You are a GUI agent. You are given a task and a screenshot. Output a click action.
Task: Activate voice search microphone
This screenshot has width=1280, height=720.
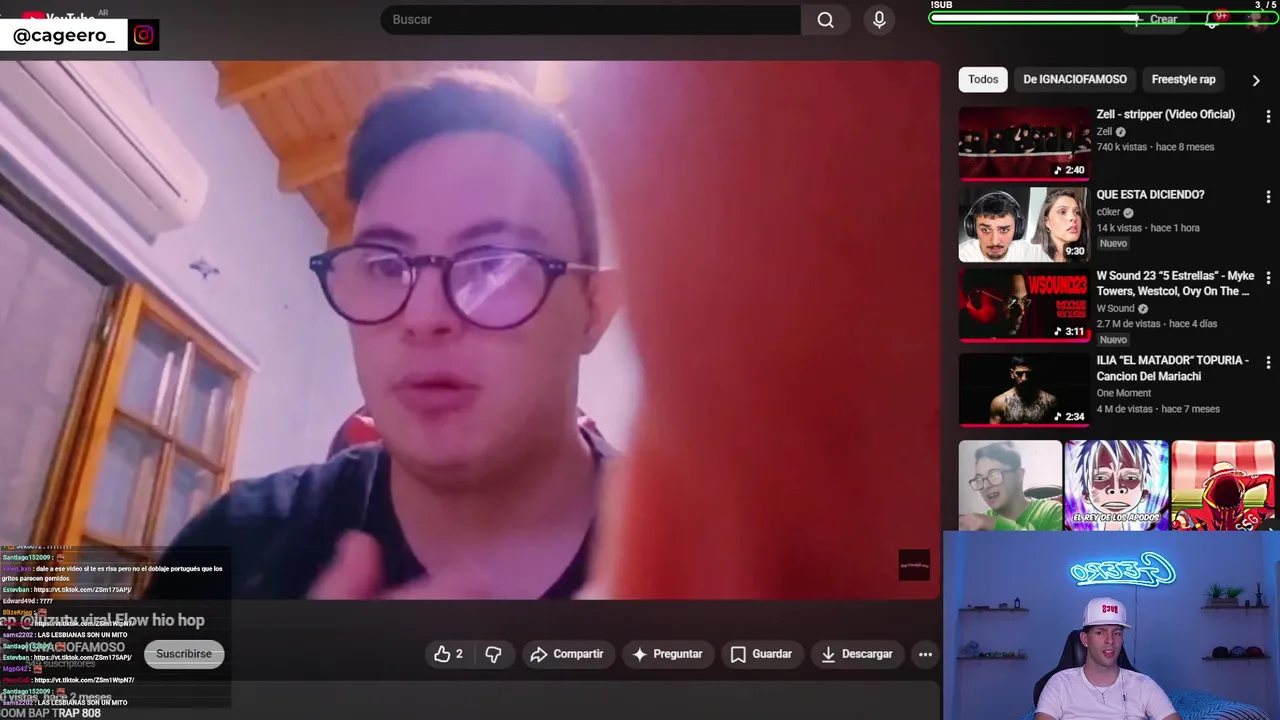(879, 20)
